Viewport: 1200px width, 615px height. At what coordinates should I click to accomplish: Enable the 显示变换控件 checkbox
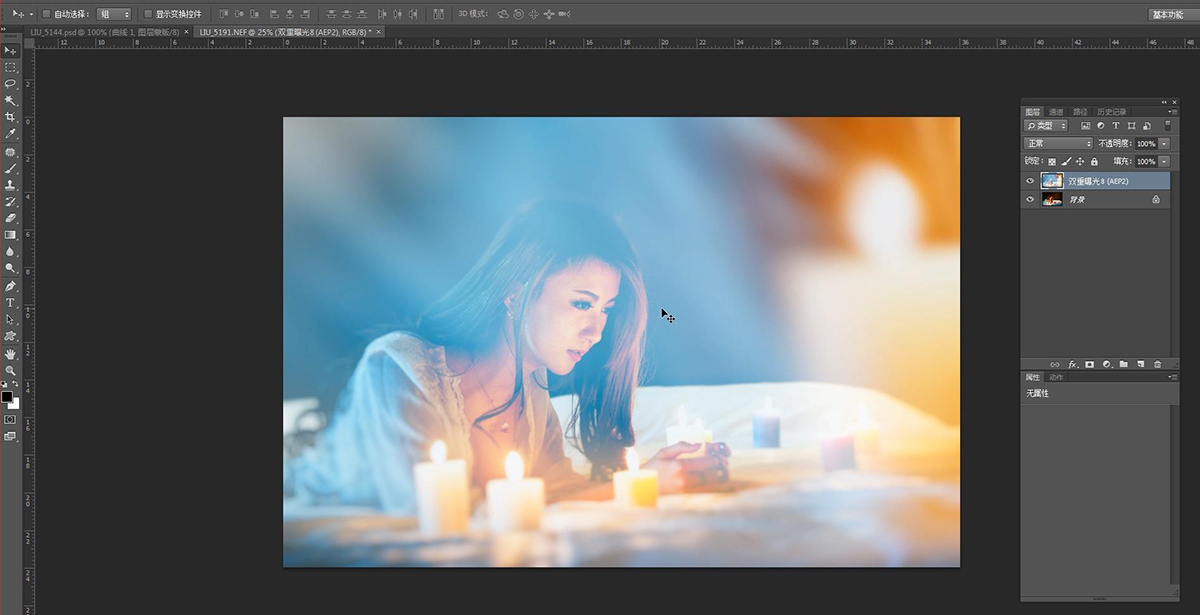pos(148,14)
